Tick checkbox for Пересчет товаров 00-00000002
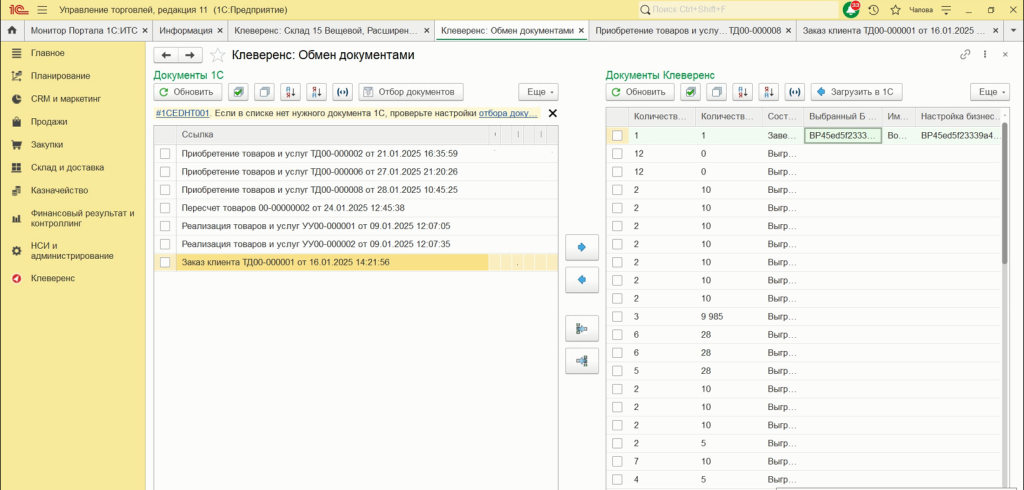The image size is (1024, 490). [165, 208]
